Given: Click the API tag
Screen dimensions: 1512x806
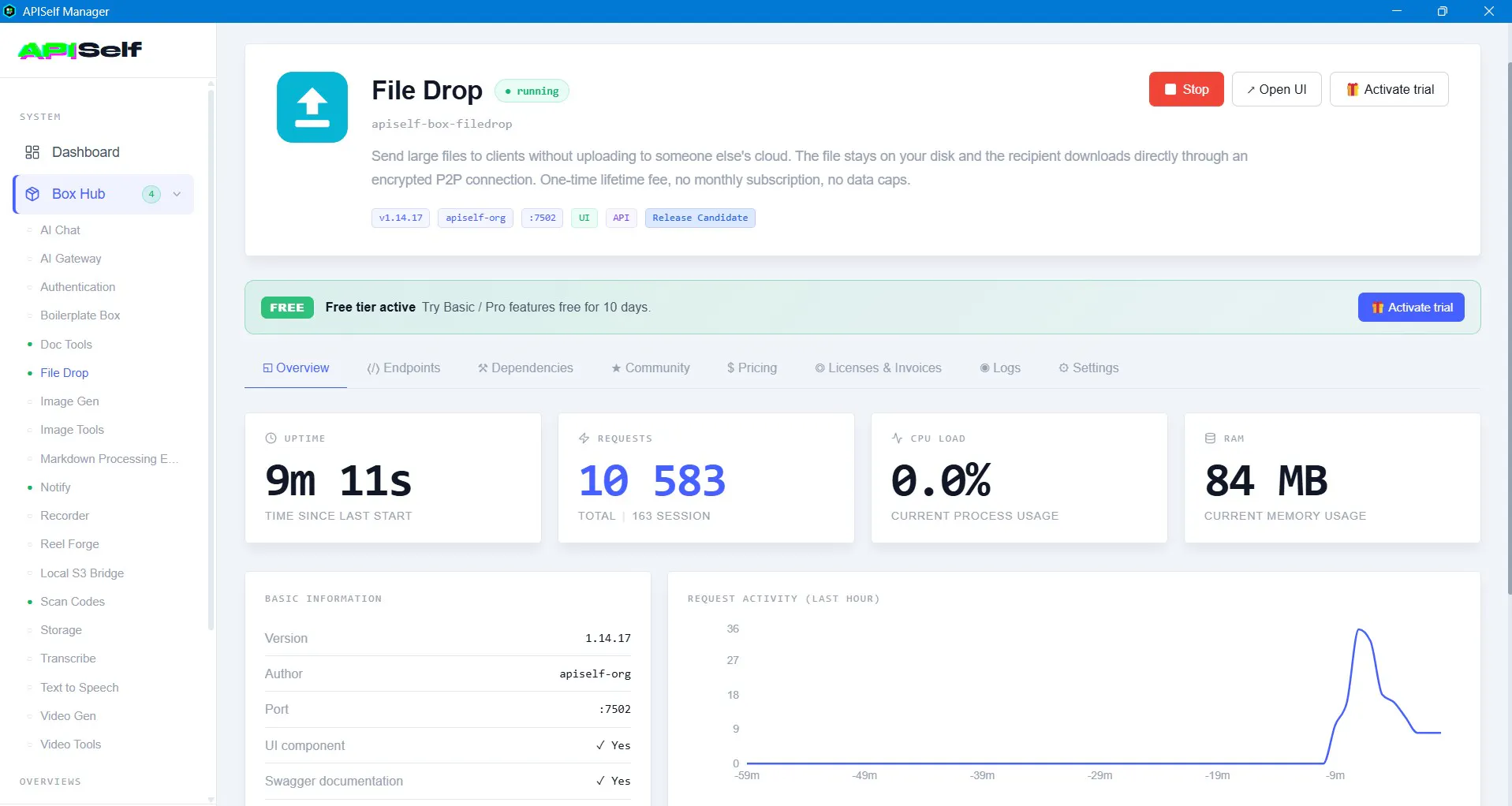Looking at the screenshot, I should coord(622,218).
